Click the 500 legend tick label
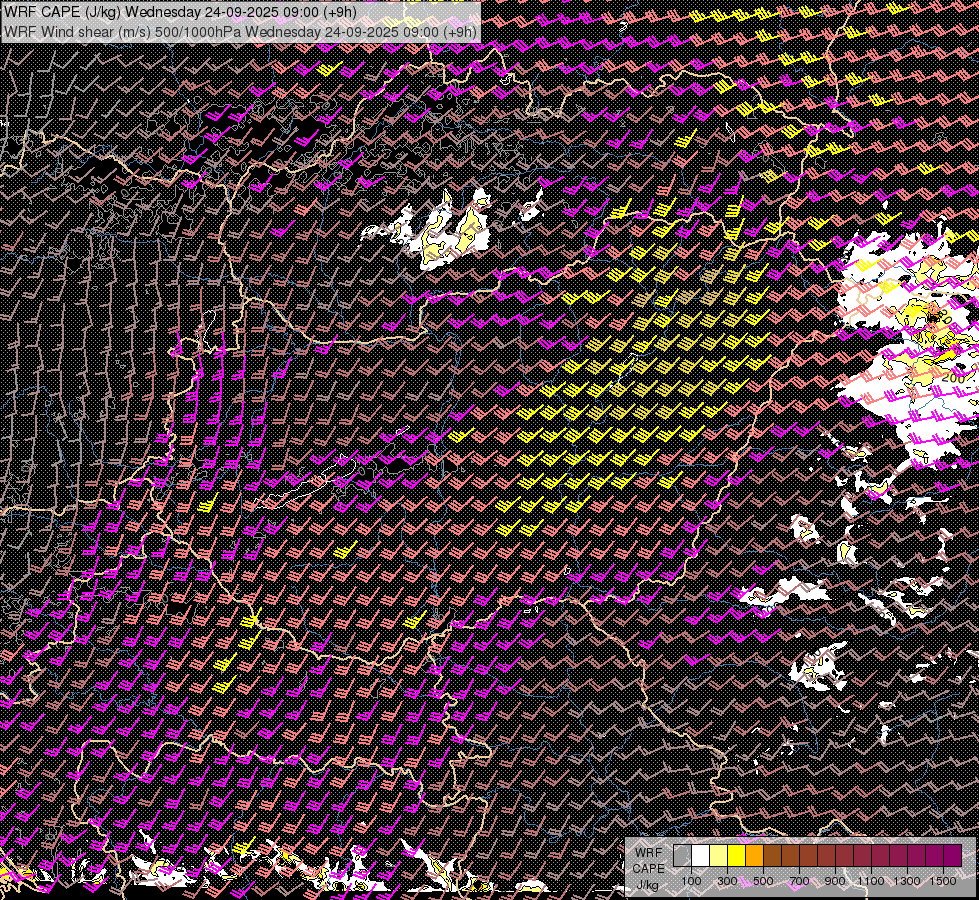 [x=763, y=881]
